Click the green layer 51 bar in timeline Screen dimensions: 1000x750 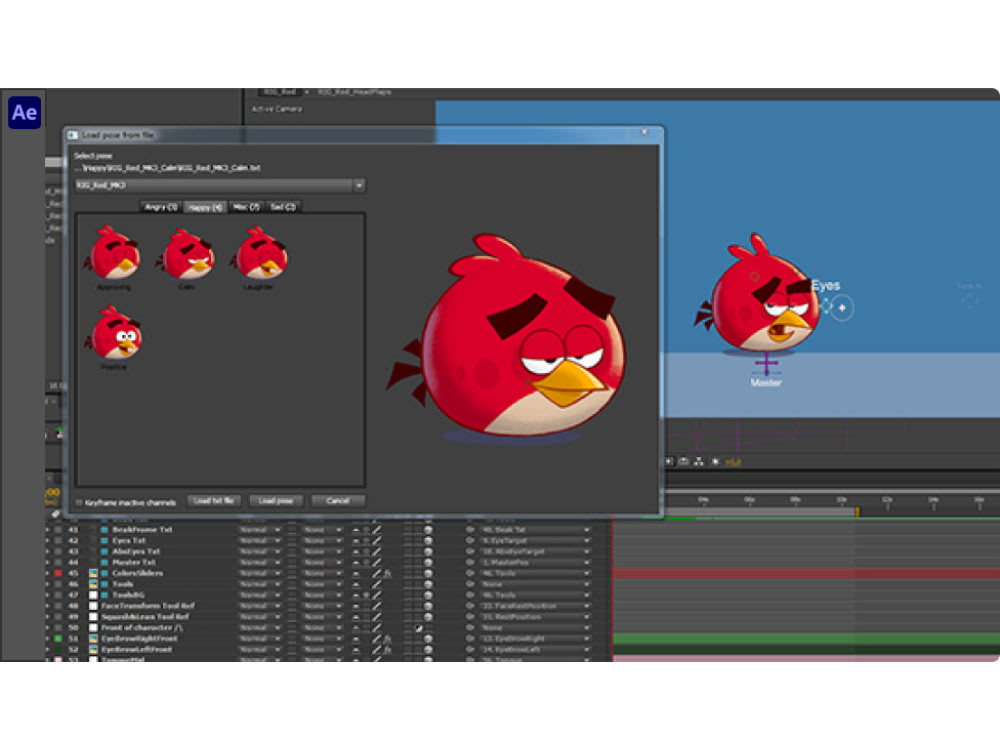coord(805,638)
